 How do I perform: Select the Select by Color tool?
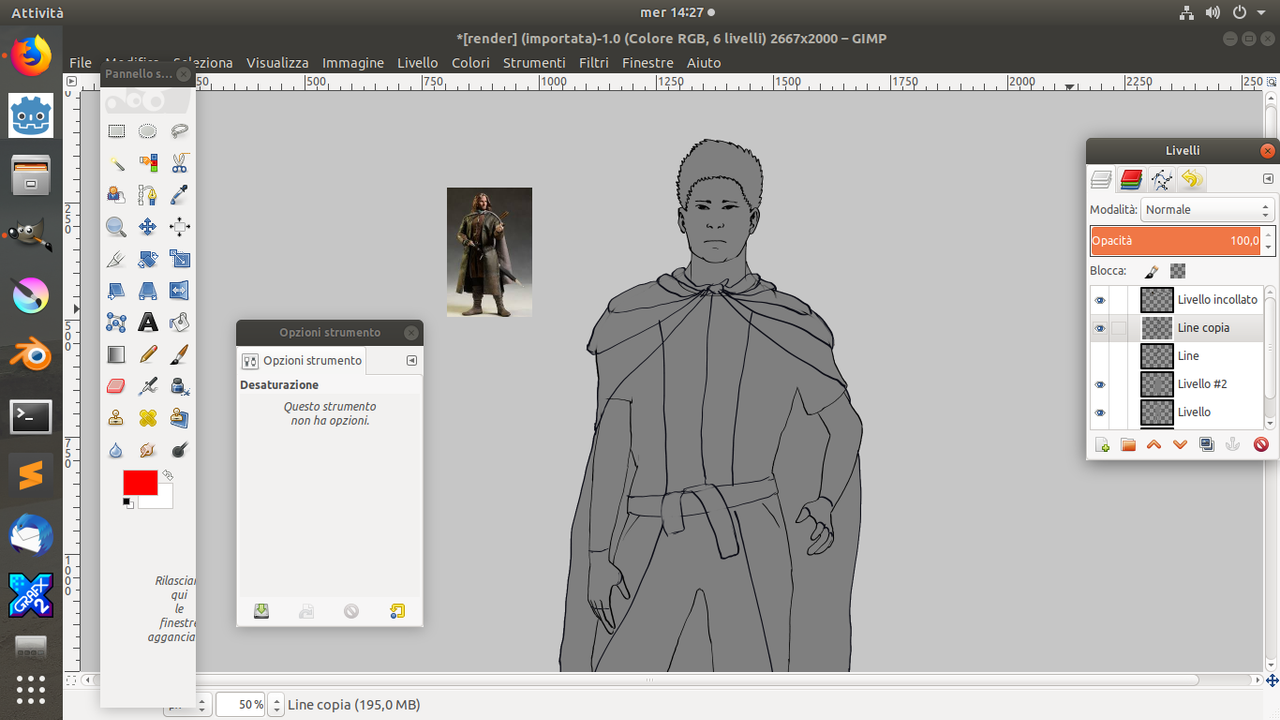(x=148, y=163)
